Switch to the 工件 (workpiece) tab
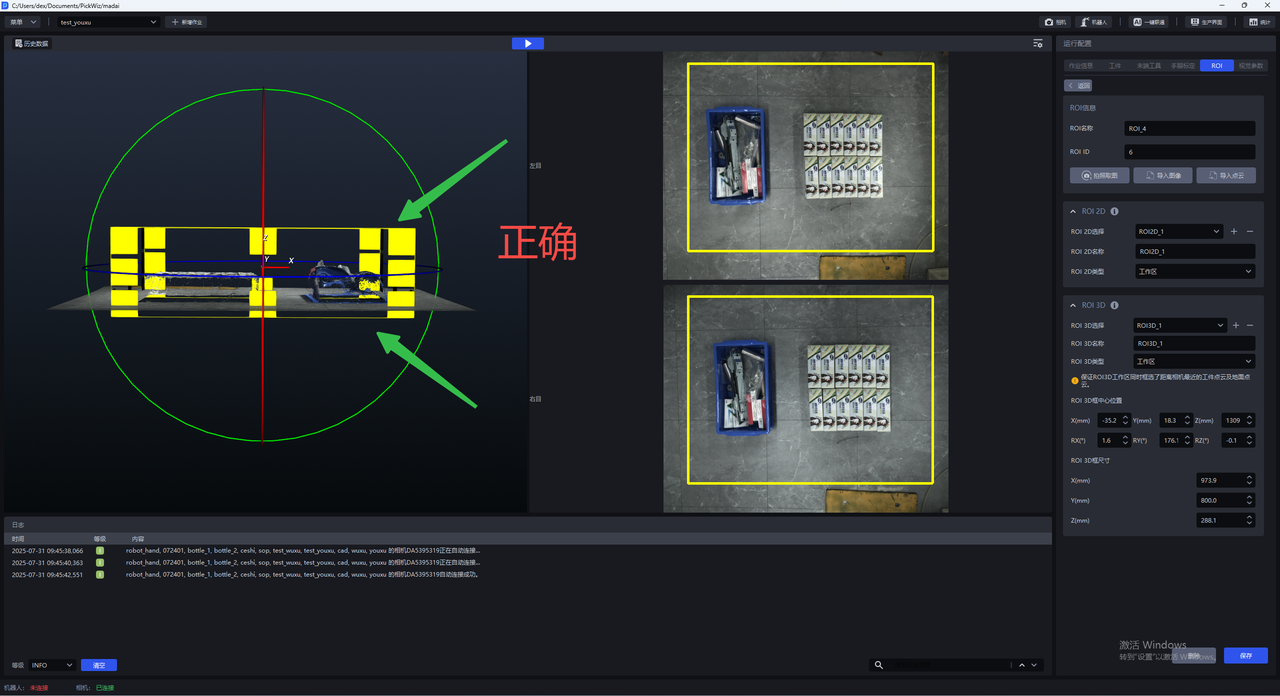 click(x=1115, y=66)
